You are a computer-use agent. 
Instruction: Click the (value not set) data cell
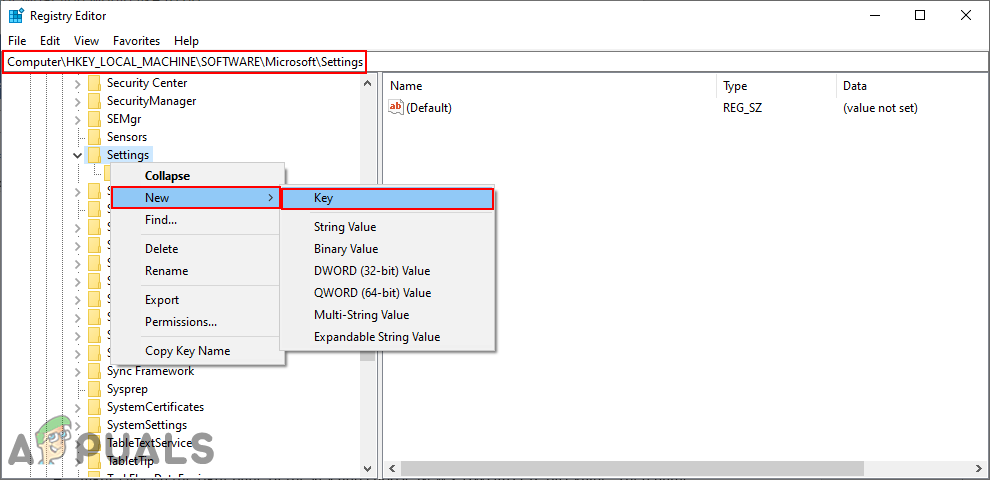(880, 108)
